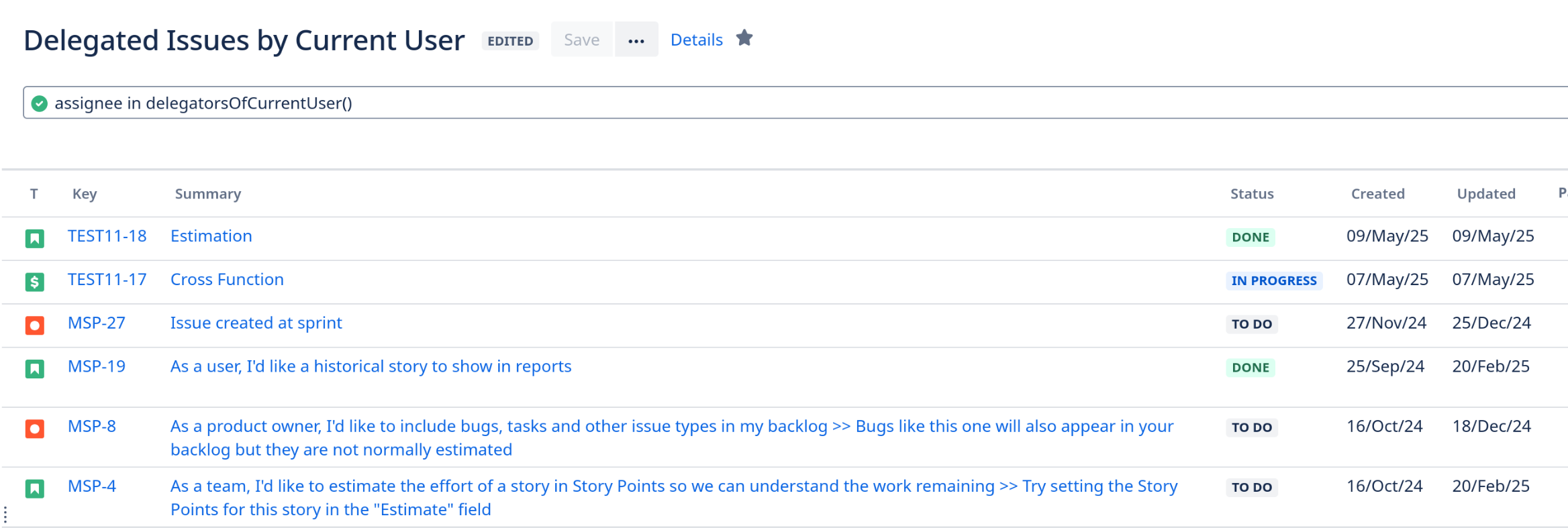1568x528 pixels.
Task: Click the bug type icon for MSP-8
Action: 35,429
